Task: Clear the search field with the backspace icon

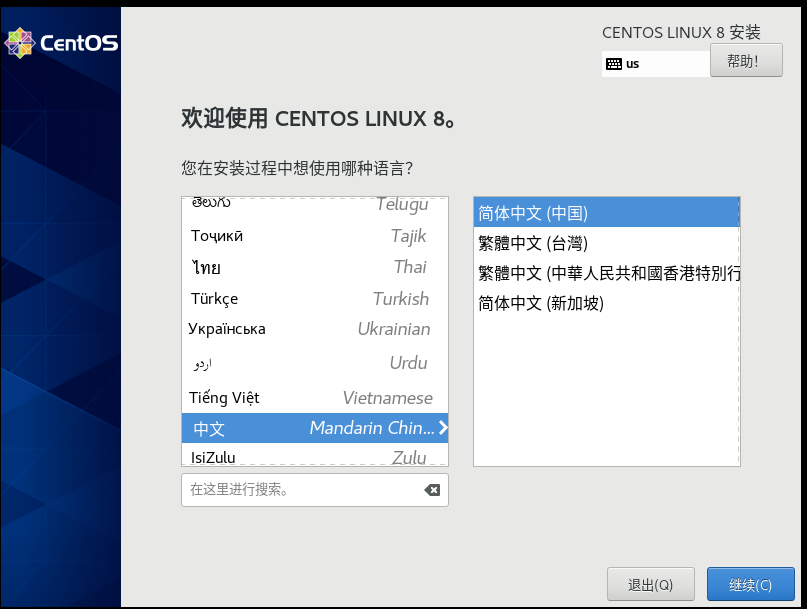Action: point(432,490)
